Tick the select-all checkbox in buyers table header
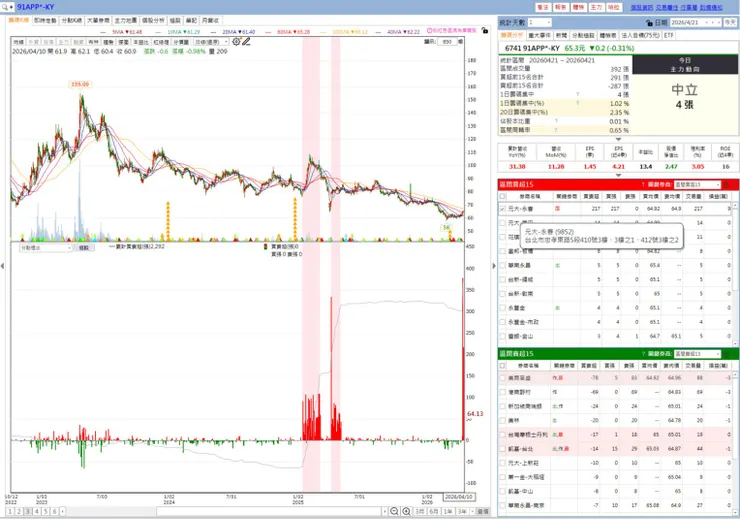The height and width of the screenshot is (519, 740). pyautogui.click(x=503, y=196)
